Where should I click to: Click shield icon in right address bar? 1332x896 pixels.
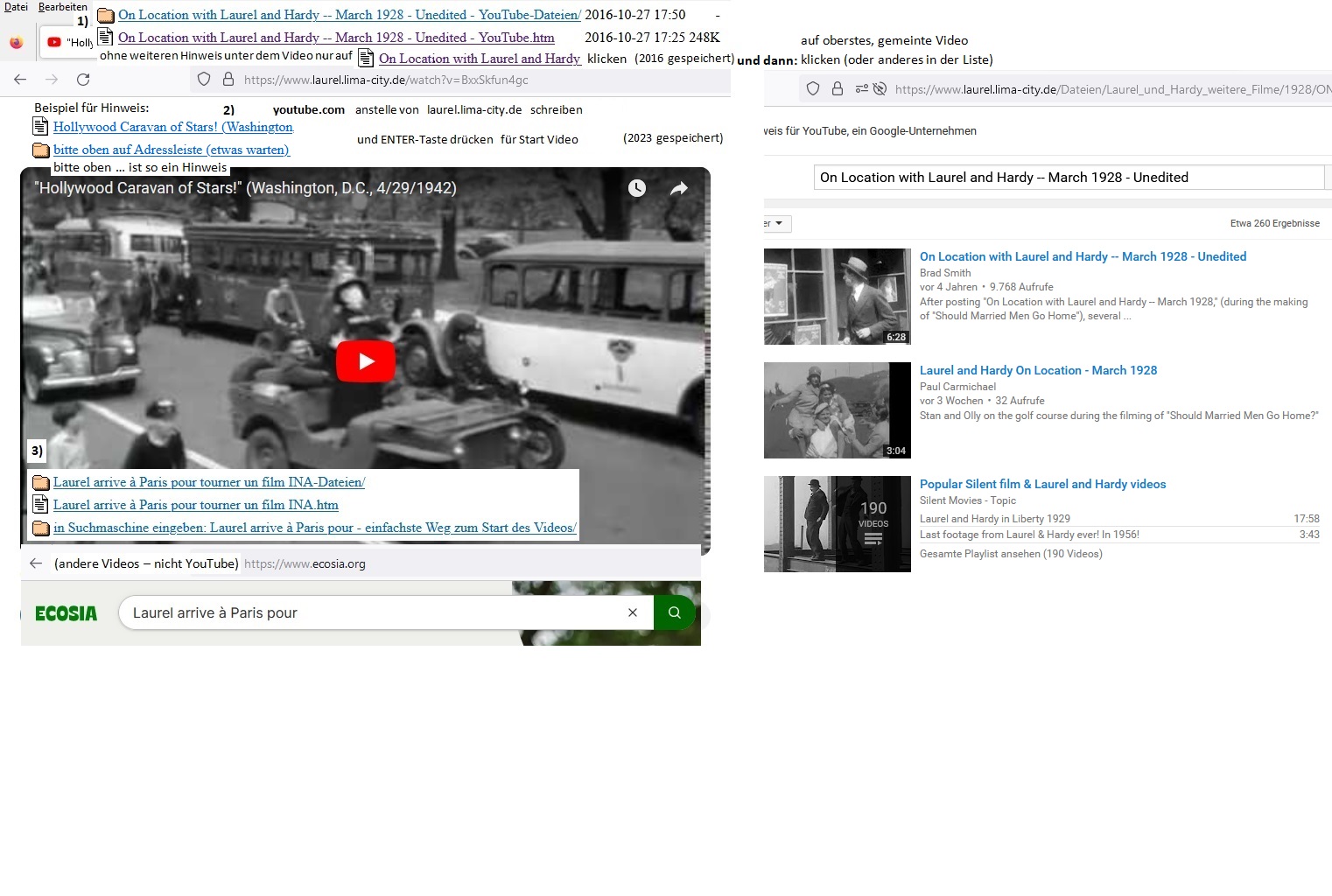click(x=813, y=89)
